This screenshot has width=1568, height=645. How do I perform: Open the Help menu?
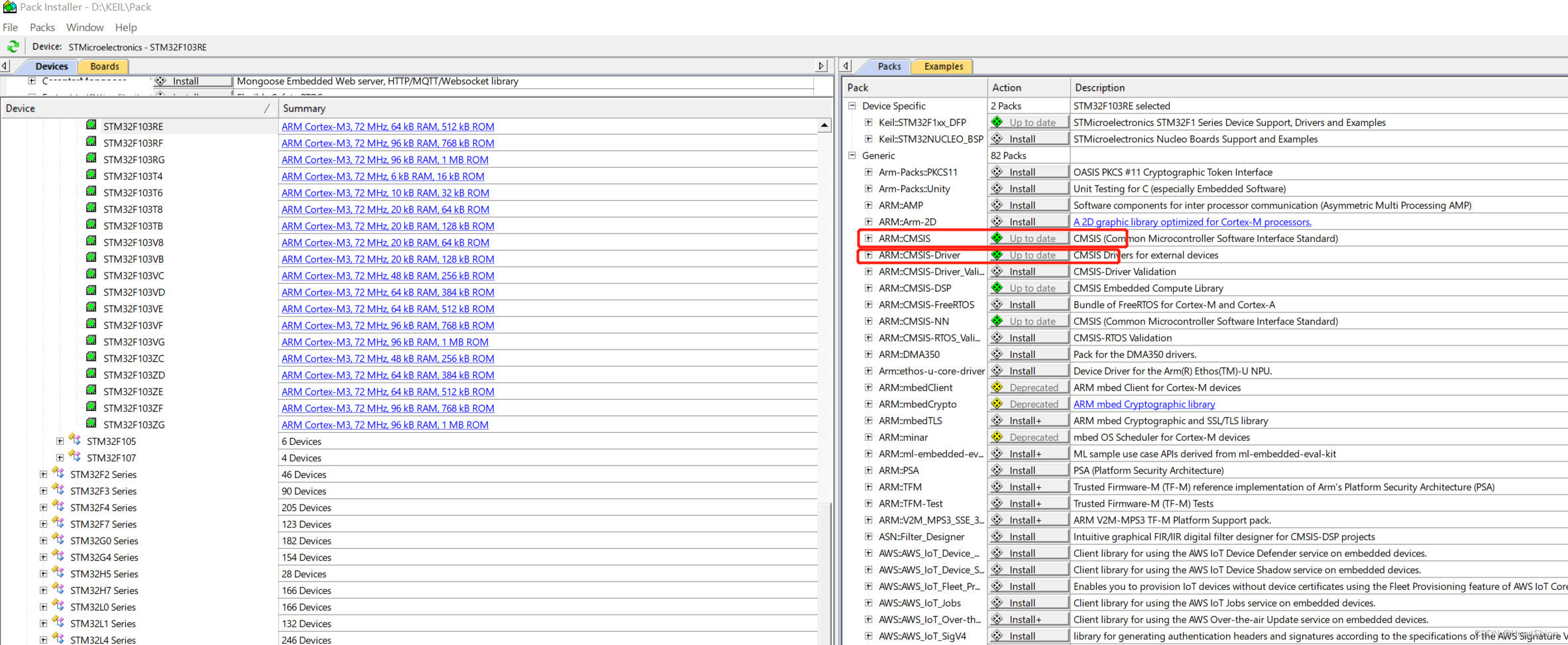point(126,27)
